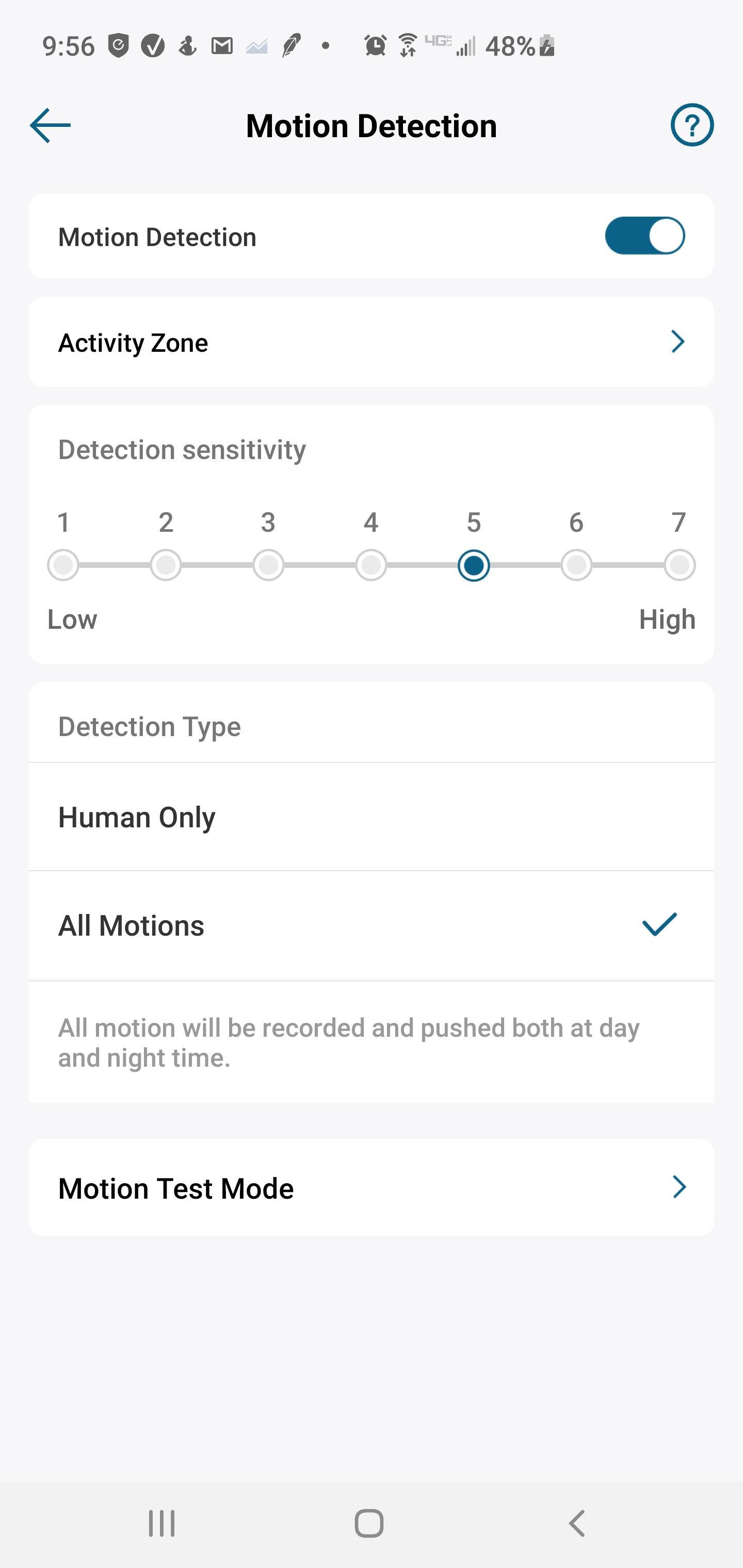
Task: Expand Activity Zone with its chevron
Action: 678,342
